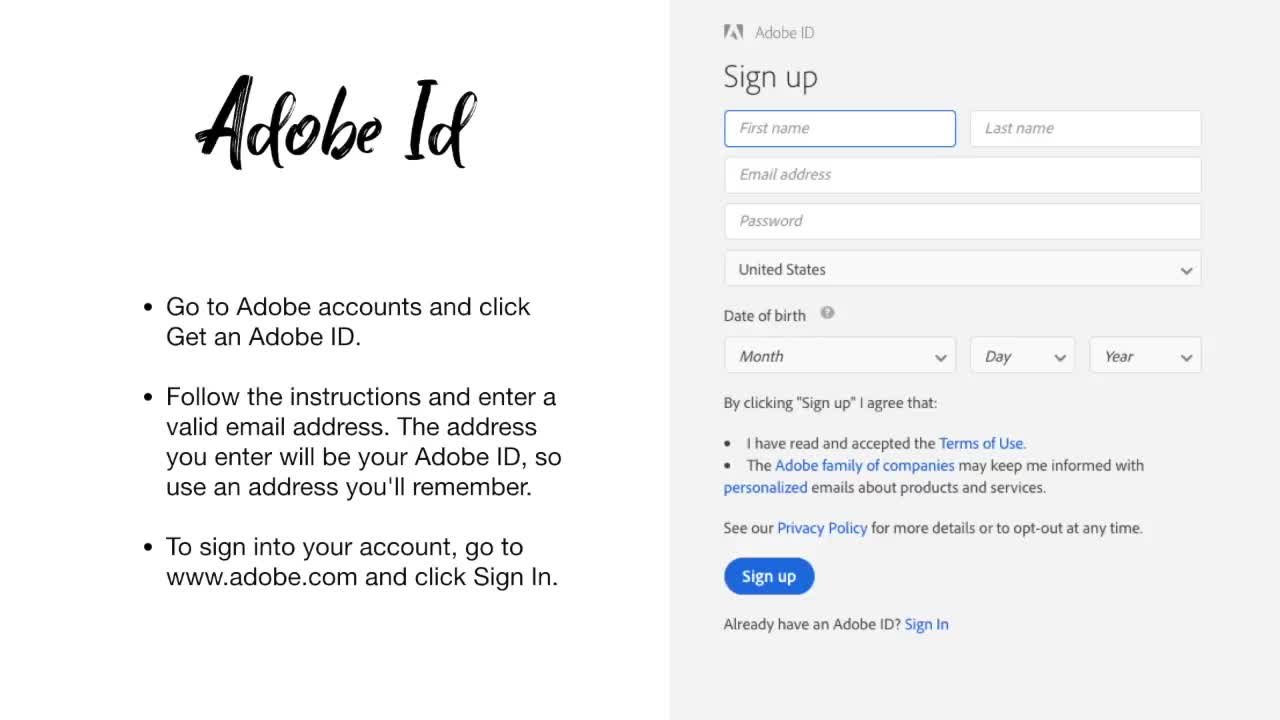Click the Date of birth label
This screenshot has height=720, width=1280.
764,315
